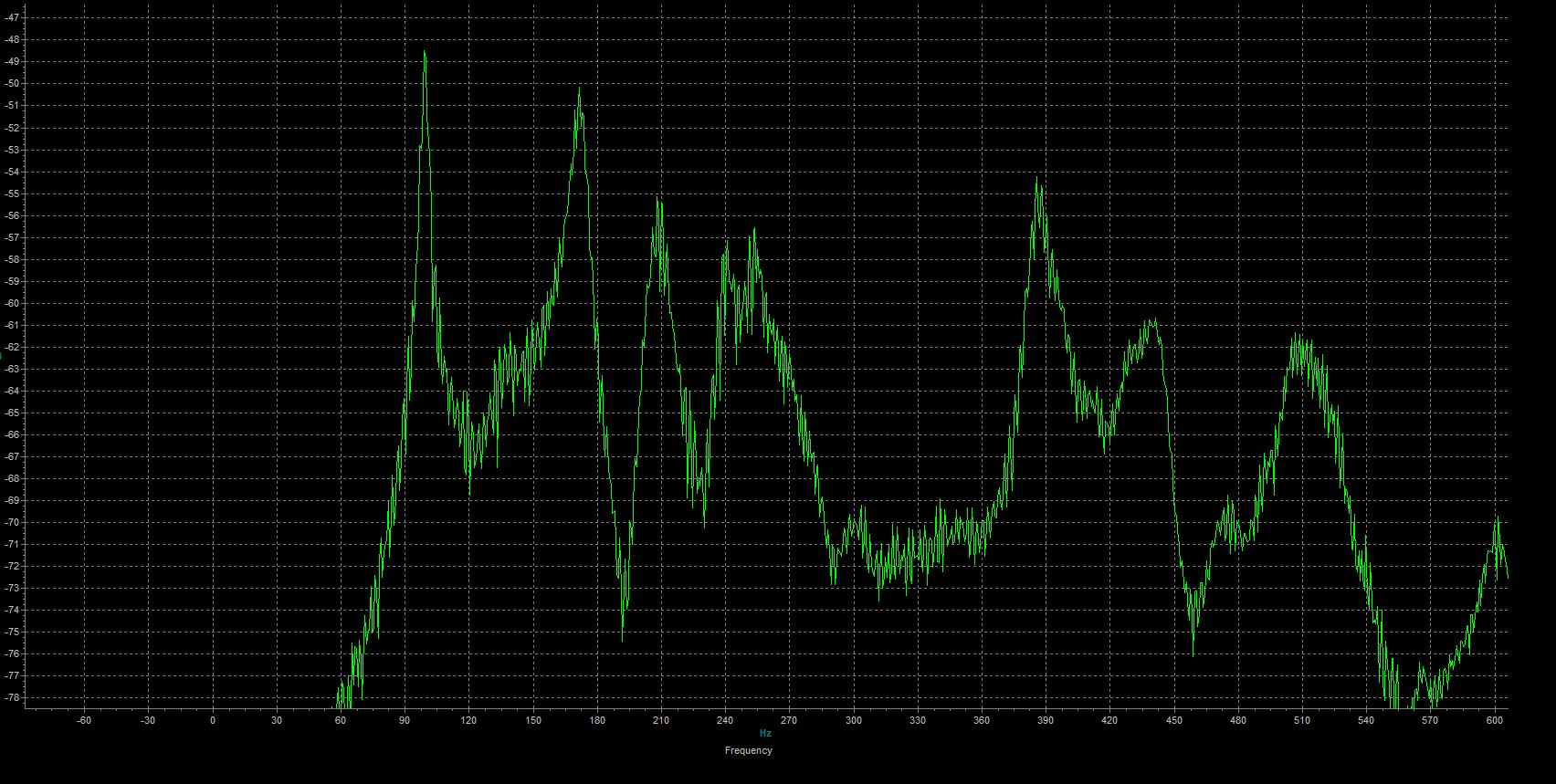Click the spectrum peak top near 170 Hz
Screen dimensions: 1556x784
click(x=579, y=89)
